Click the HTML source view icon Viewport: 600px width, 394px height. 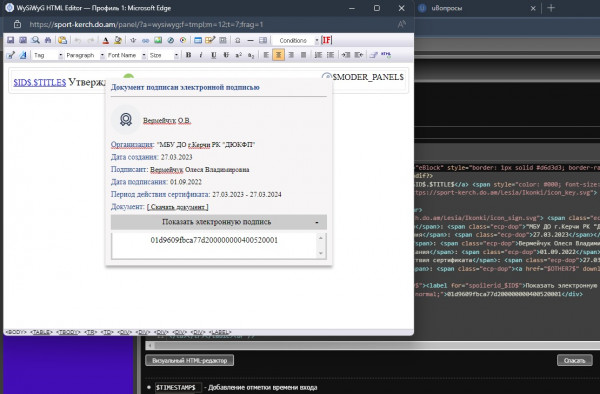[386, 55]
